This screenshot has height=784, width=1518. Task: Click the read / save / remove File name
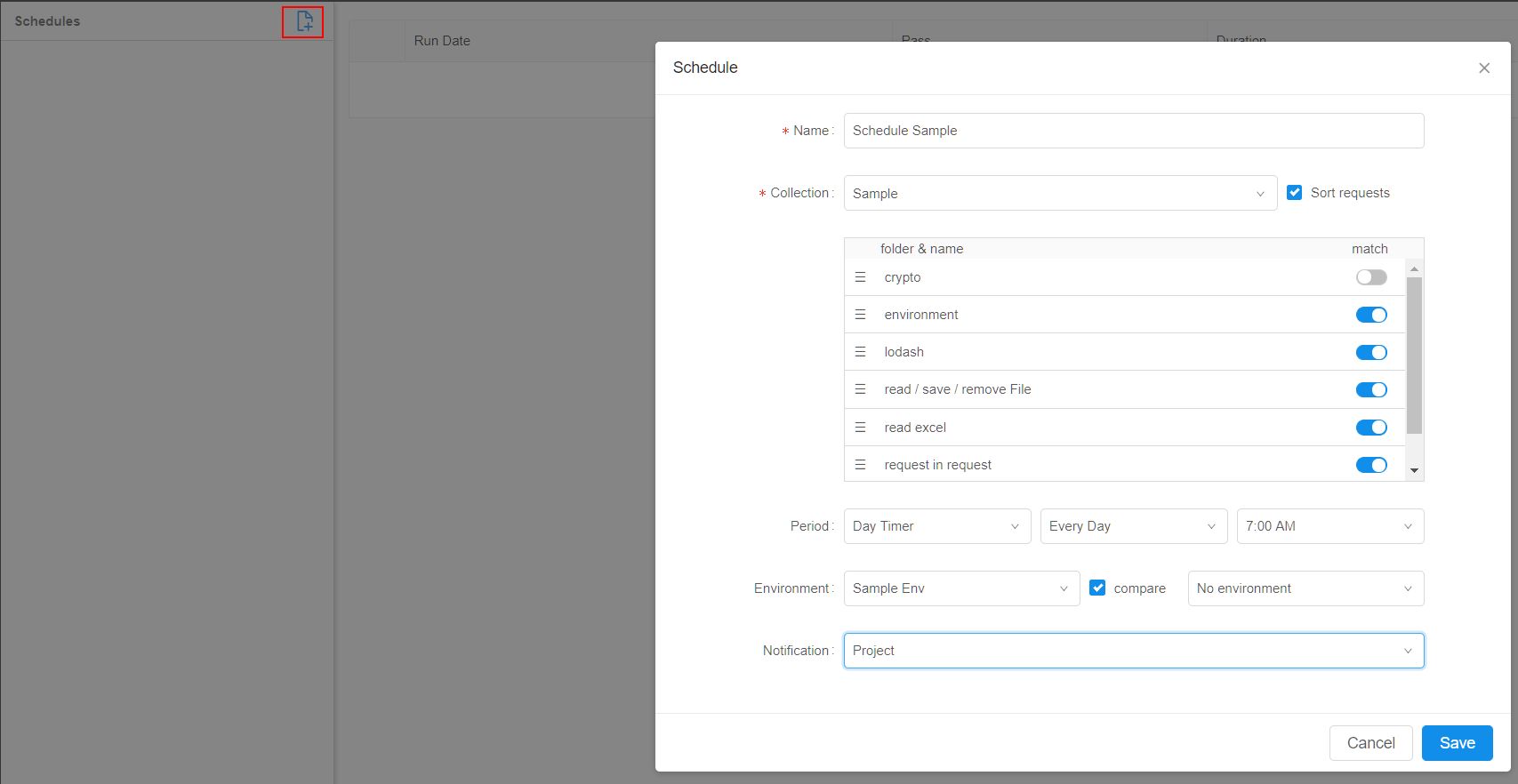click(958, 389)
